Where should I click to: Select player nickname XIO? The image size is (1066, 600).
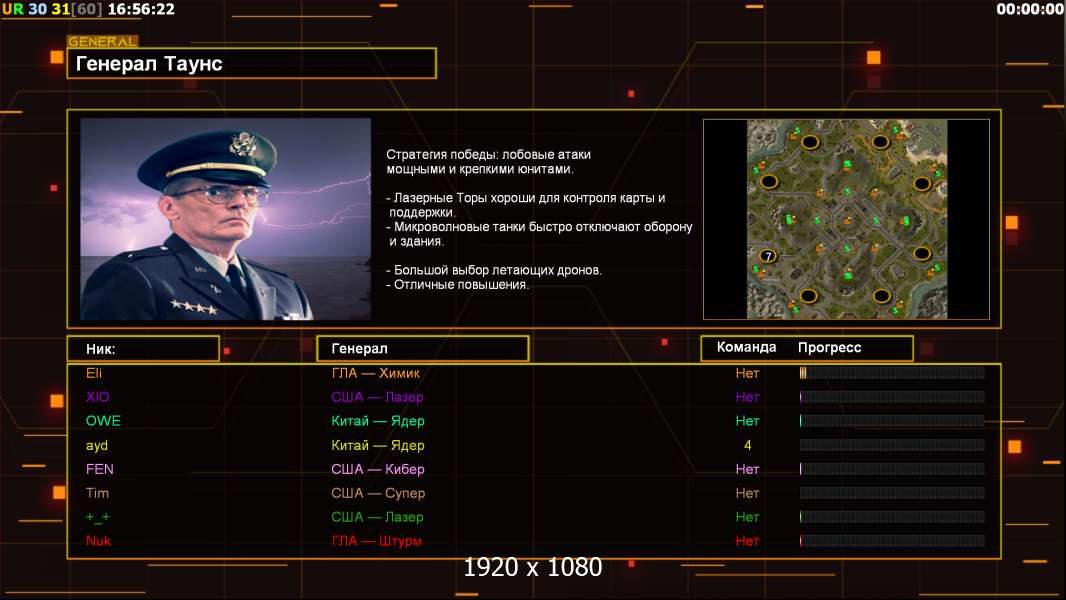tap(97, 397)
